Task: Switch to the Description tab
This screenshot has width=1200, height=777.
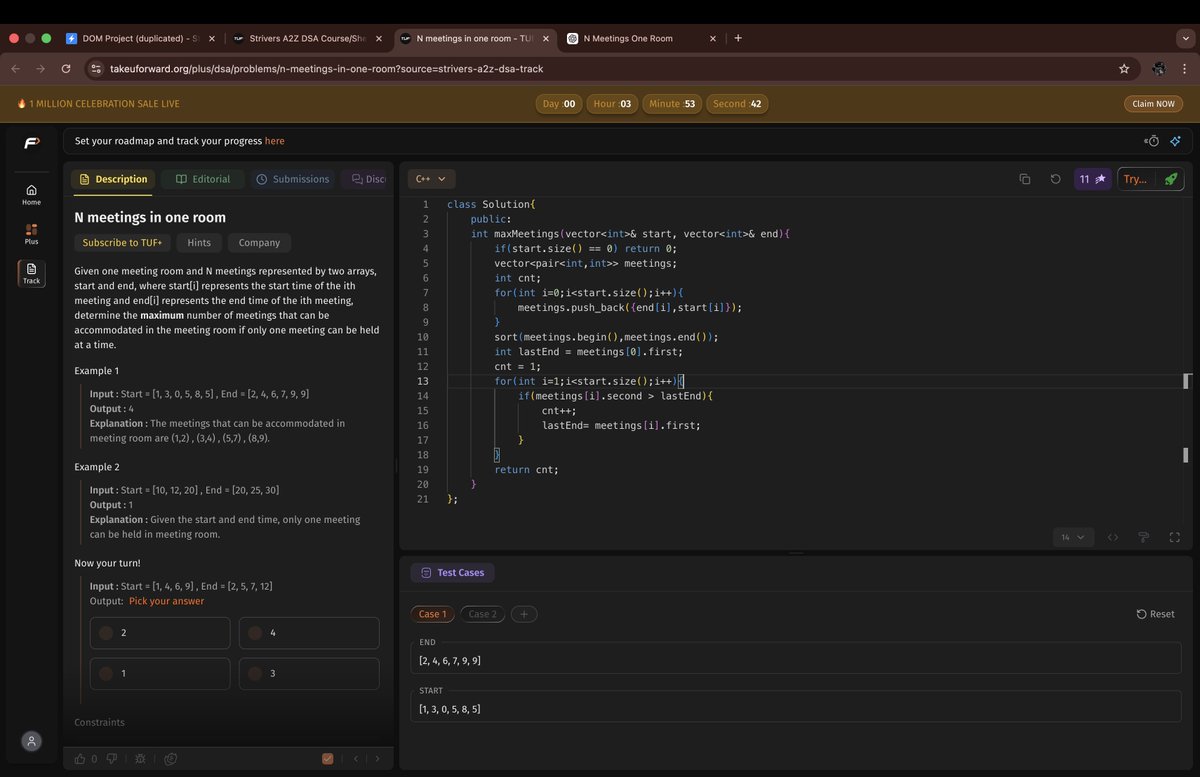Action: pyautogui.click(x=113, y=179)
